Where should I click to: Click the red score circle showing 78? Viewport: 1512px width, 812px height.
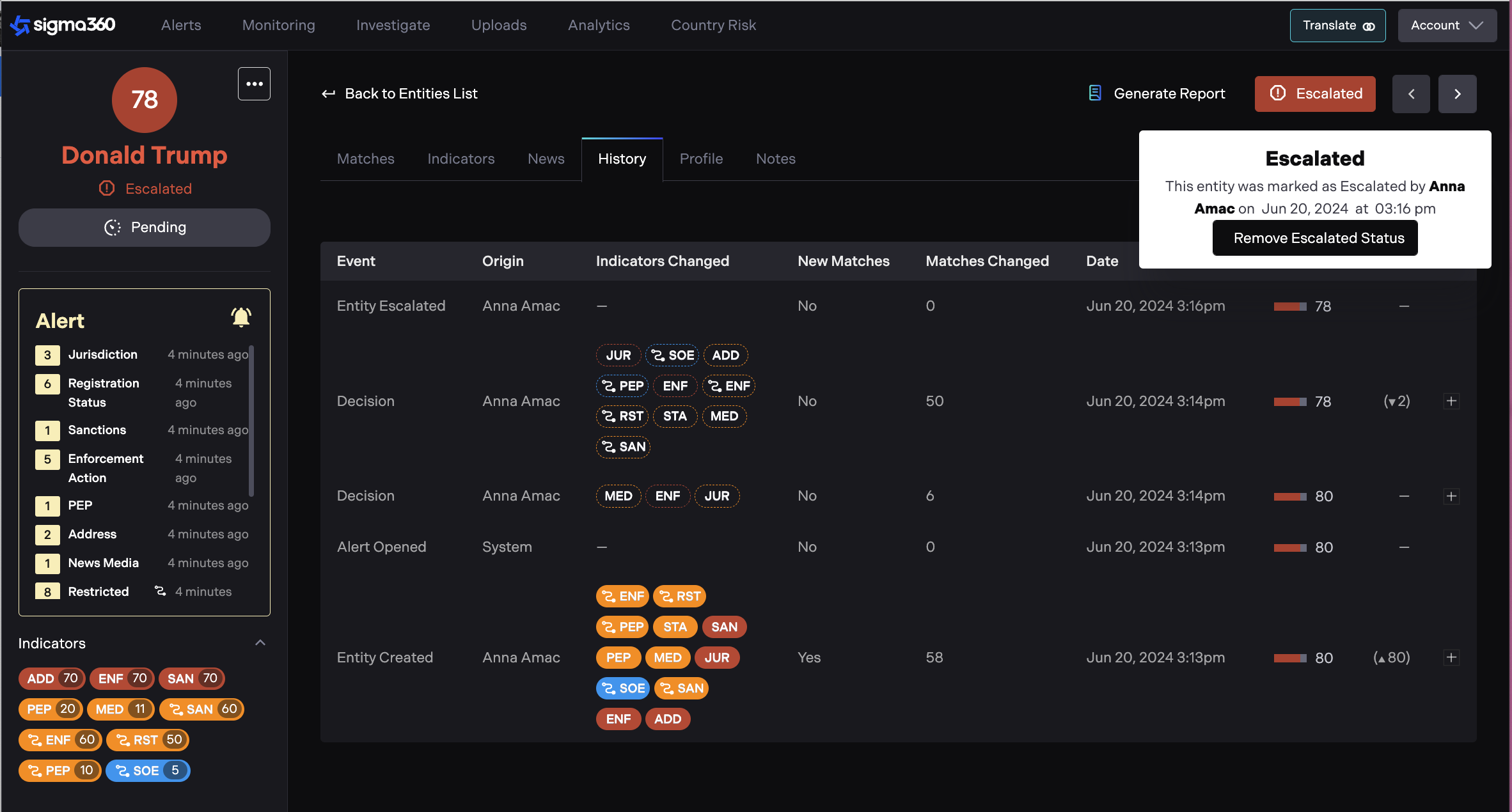[x=145, y=100]
